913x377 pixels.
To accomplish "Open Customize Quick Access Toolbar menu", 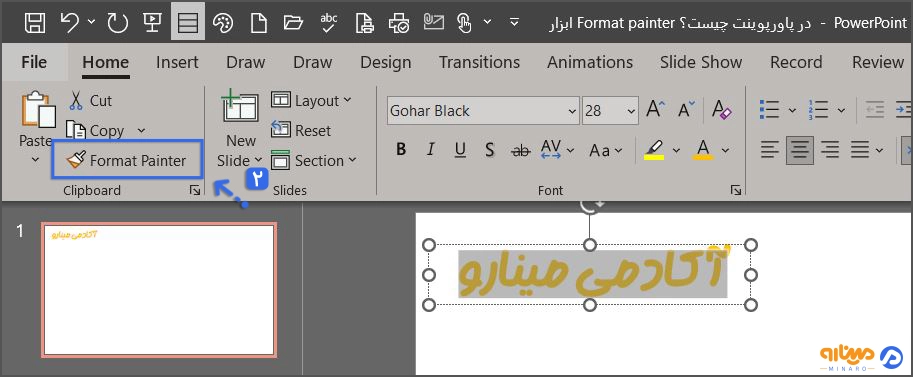I will (514, 22).
